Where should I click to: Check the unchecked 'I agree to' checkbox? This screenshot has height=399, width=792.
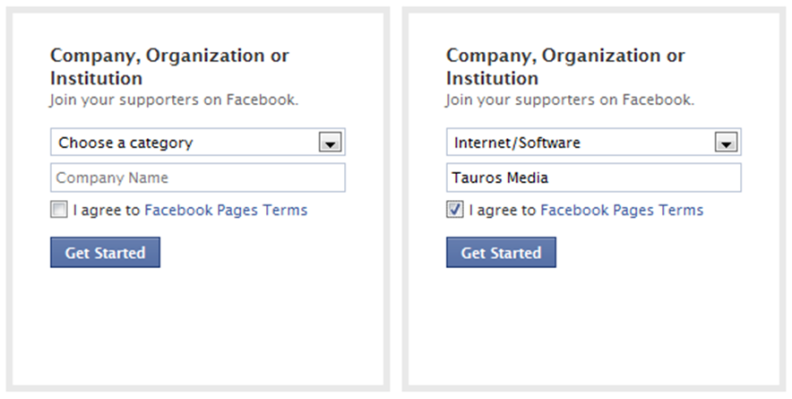coord(59,210)
